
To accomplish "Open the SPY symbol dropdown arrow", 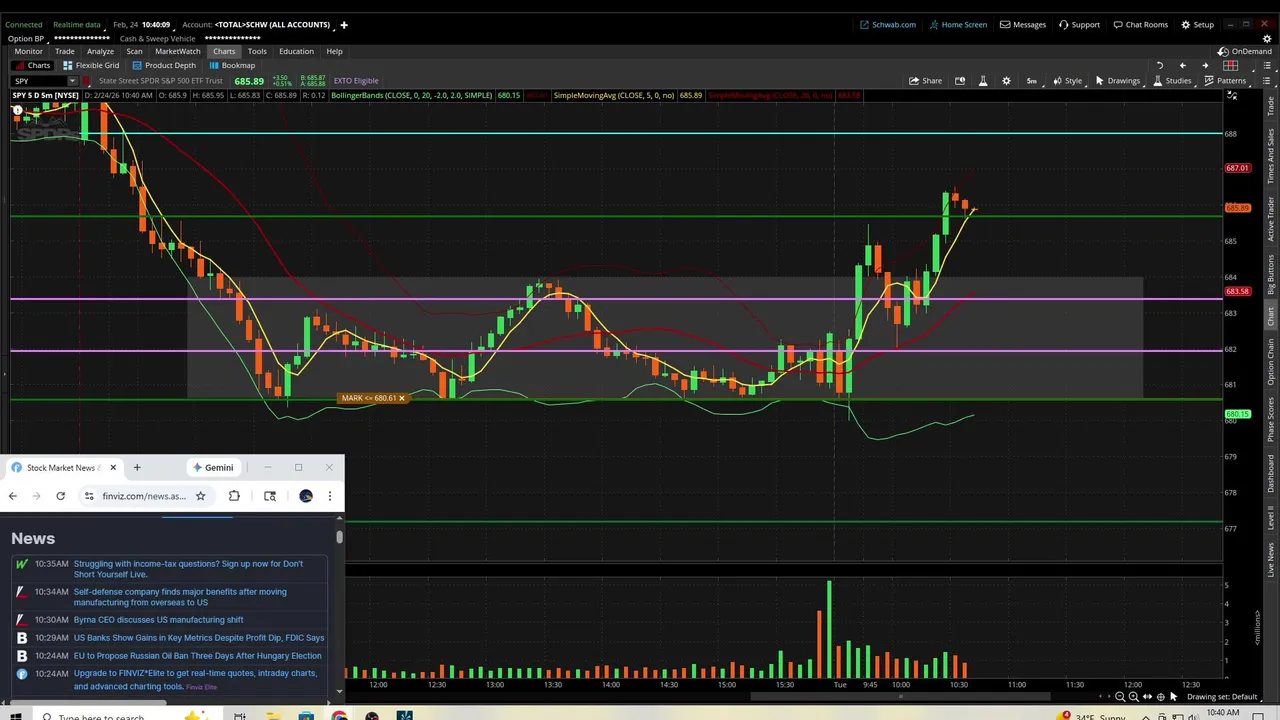I will [72, 81].
